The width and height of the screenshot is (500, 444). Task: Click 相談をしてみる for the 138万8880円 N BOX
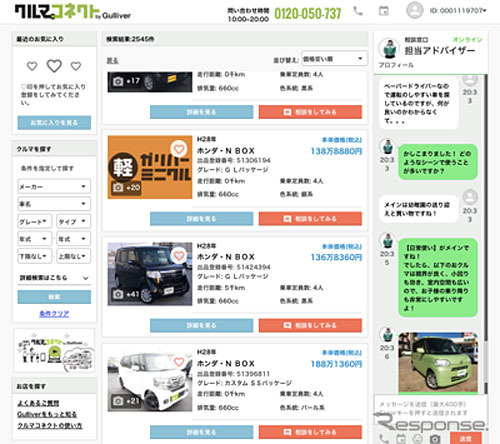pyautogui.click(x=310, y=219)
